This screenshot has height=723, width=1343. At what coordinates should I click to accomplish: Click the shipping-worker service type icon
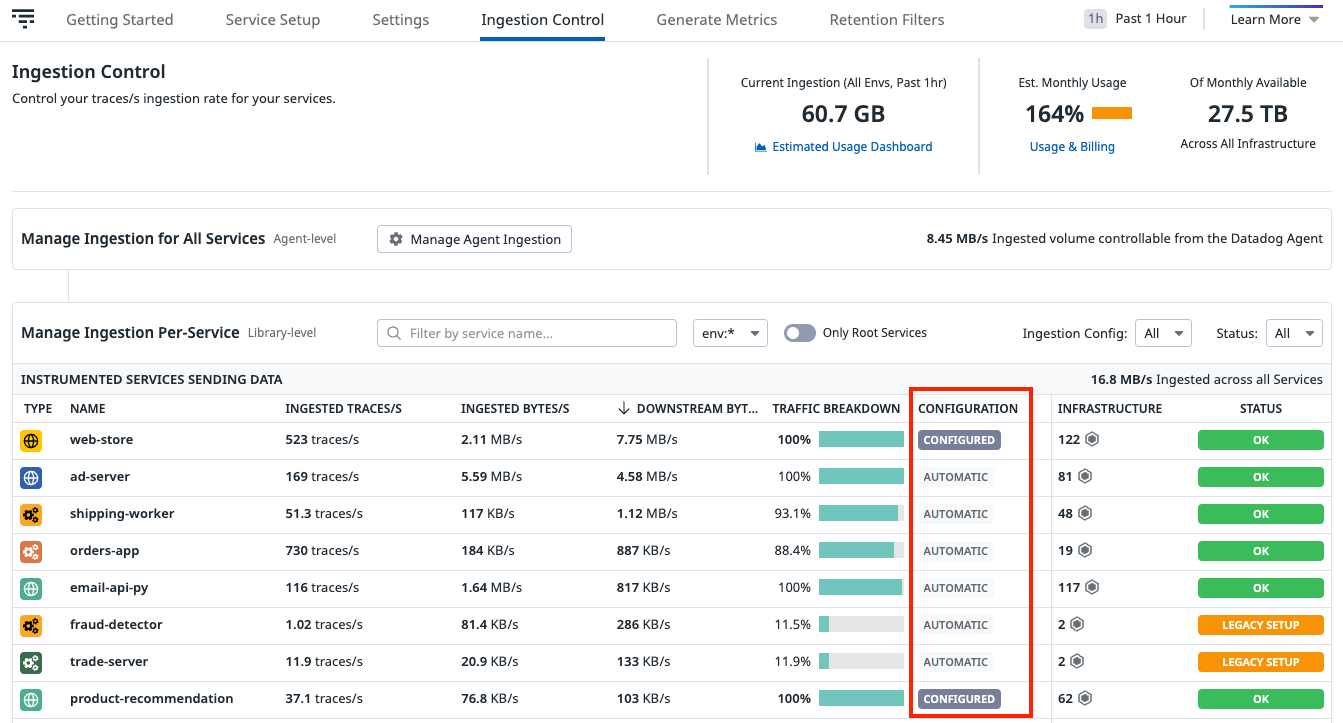[31, 514]
